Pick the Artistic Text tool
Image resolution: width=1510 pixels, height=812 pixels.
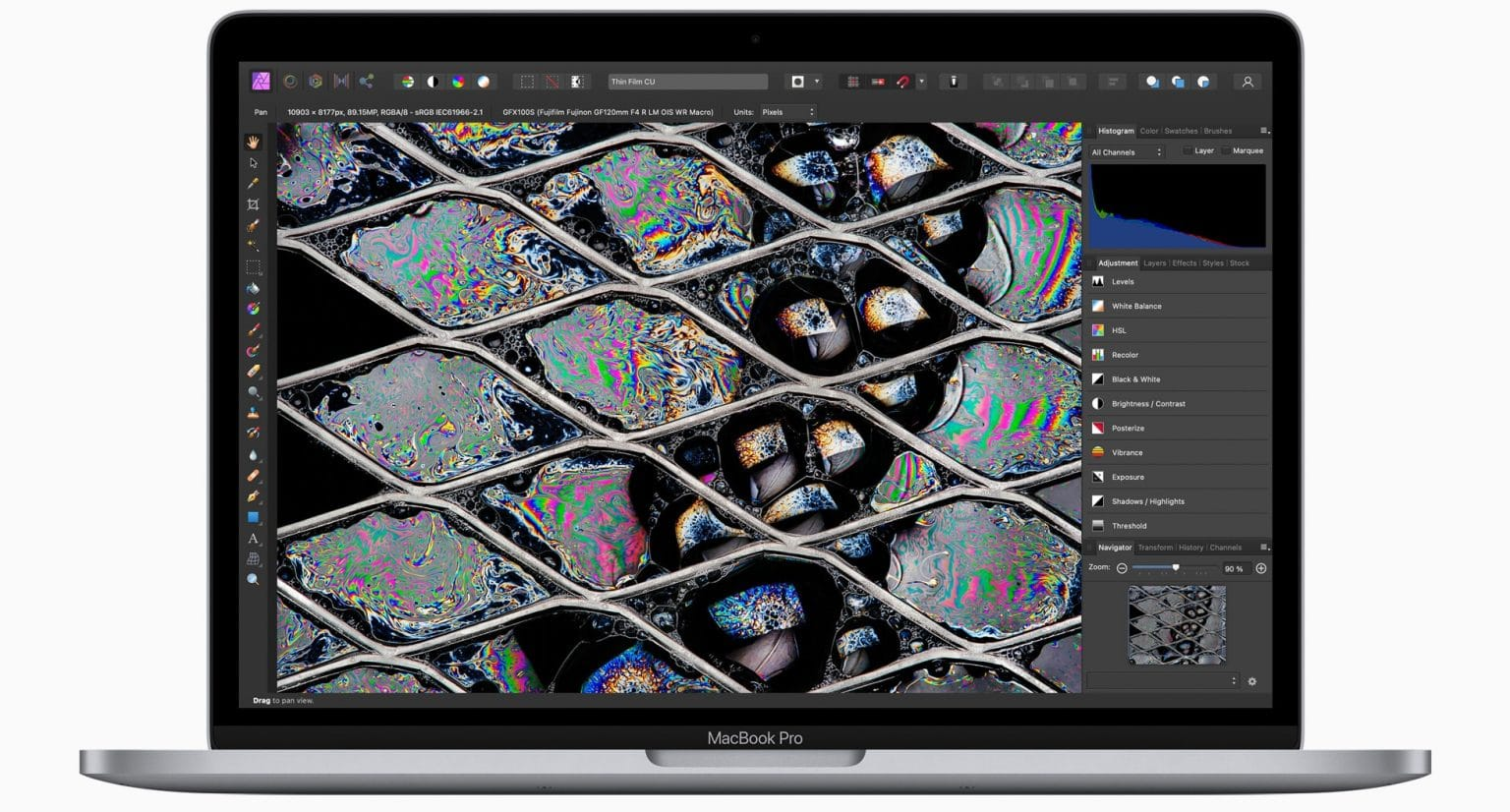click(x=253, y=539)
